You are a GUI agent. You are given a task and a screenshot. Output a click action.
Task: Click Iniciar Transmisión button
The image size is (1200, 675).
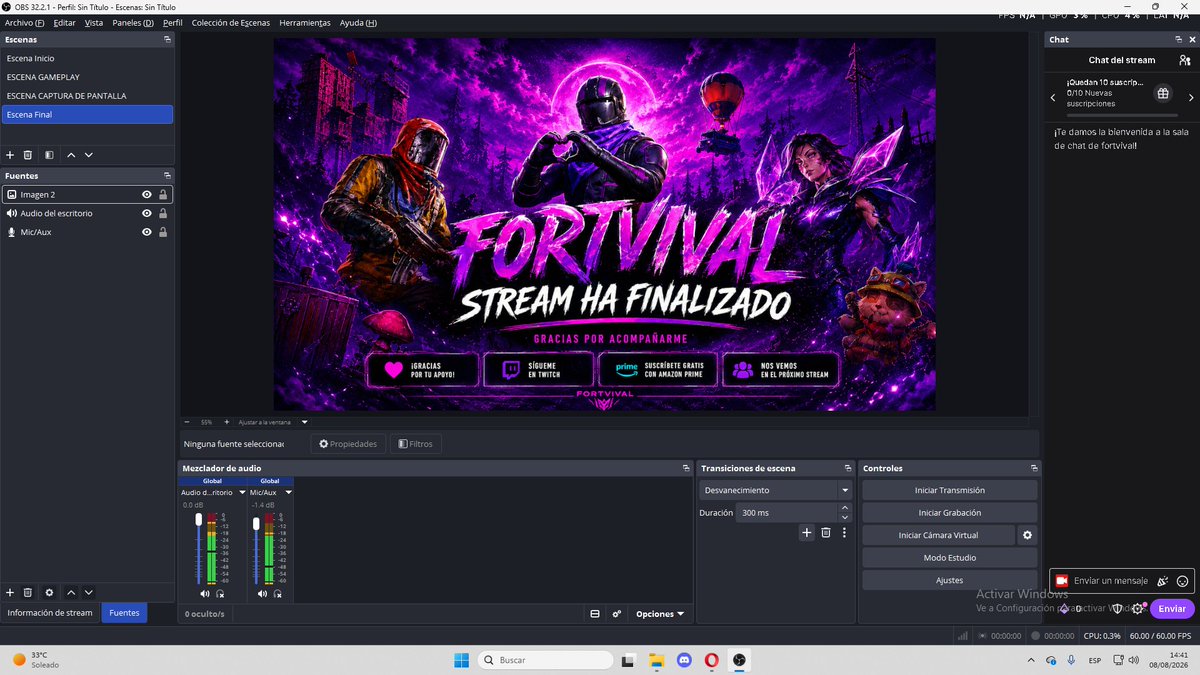(x=950, y=490)
